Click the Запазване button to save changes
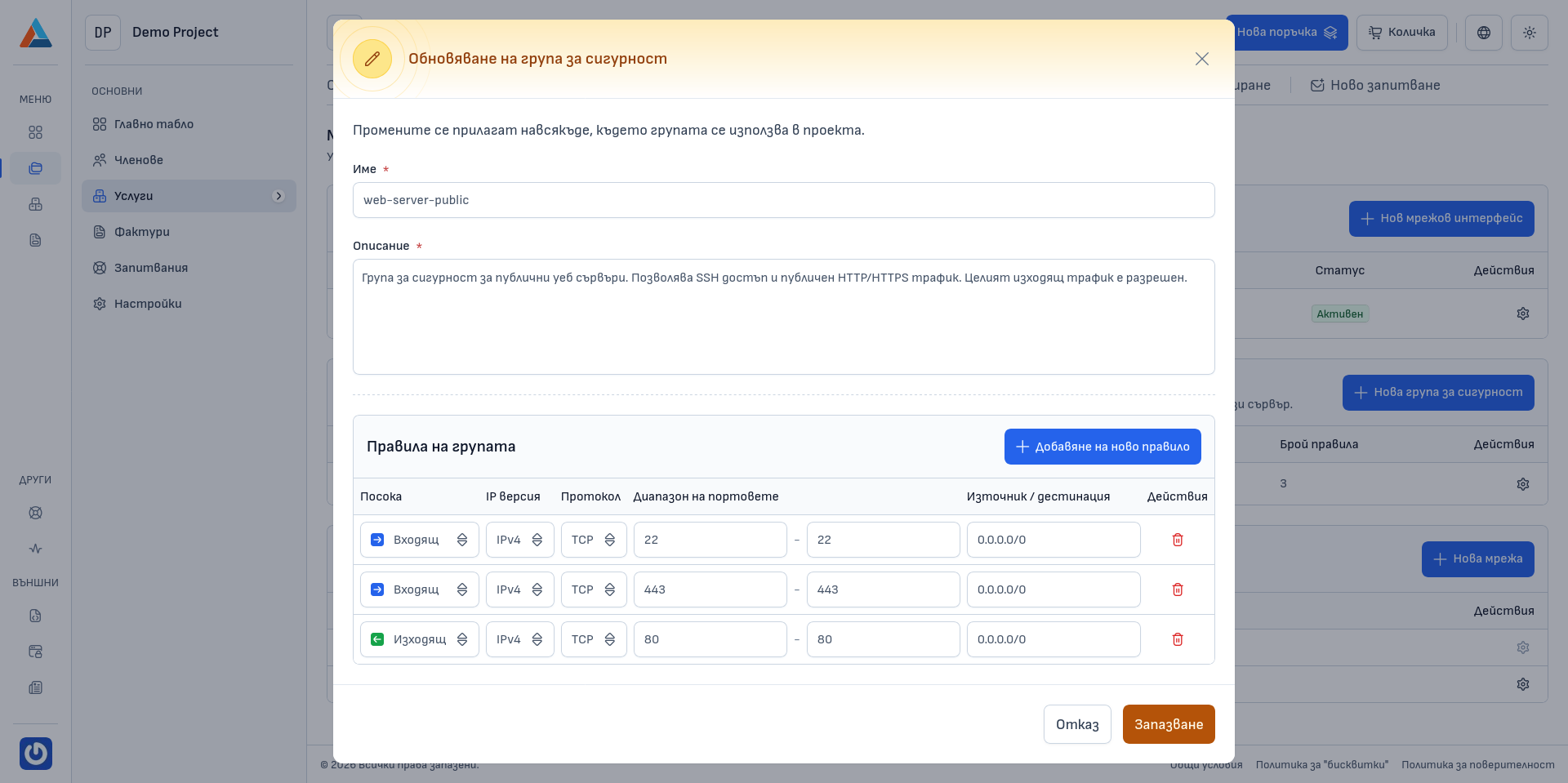This screenshot has height=783, width=1568. coord(1169,724)
